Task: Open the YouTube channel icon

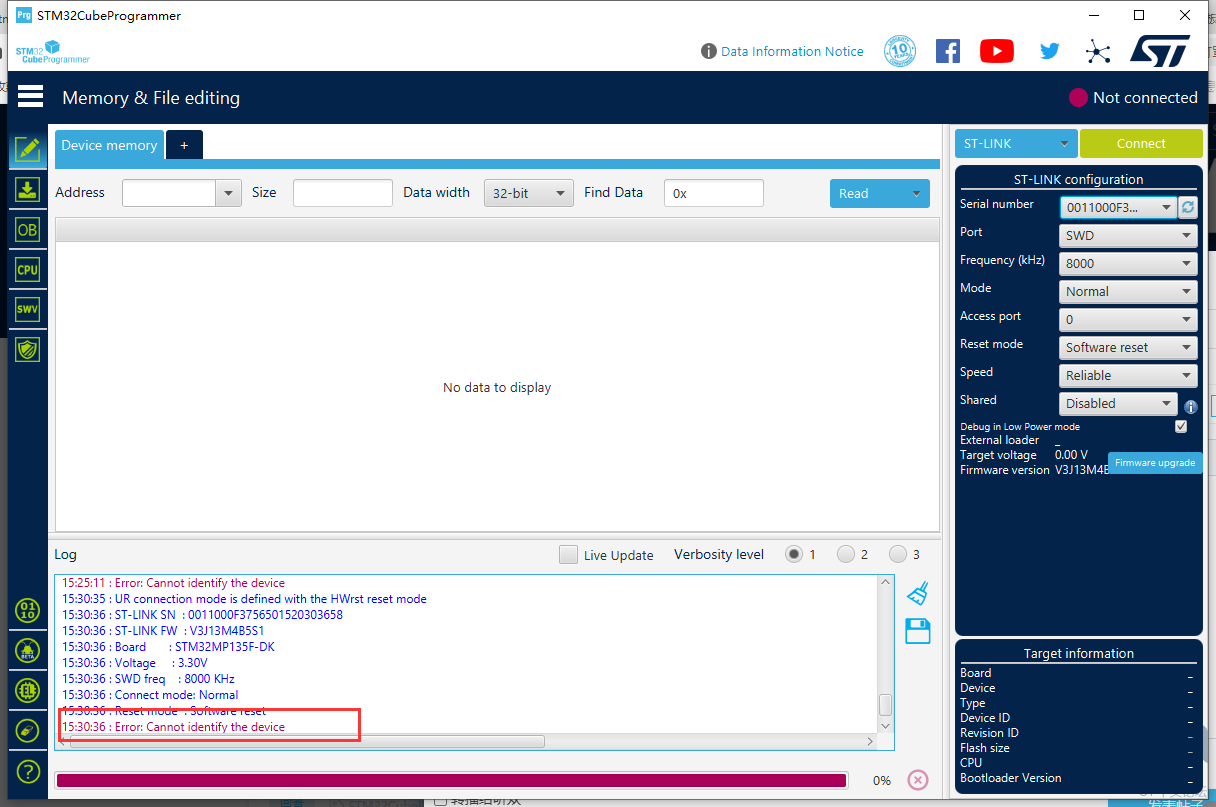Action: [997, 51]
